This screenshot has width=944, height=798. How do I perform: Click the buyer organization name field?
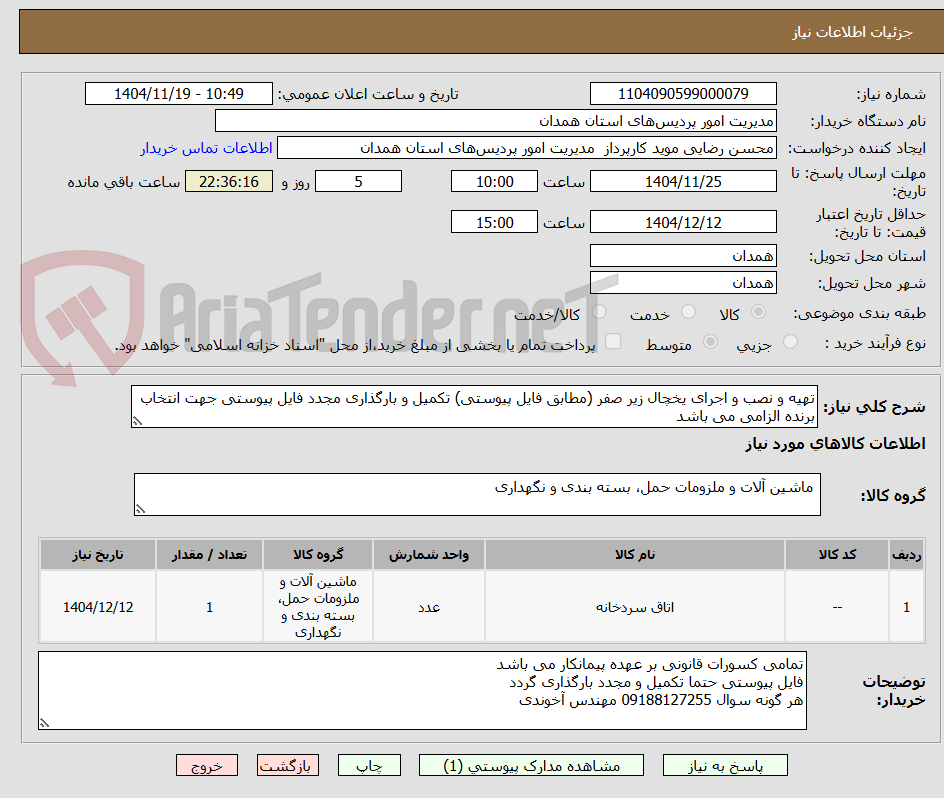(495, 121)
